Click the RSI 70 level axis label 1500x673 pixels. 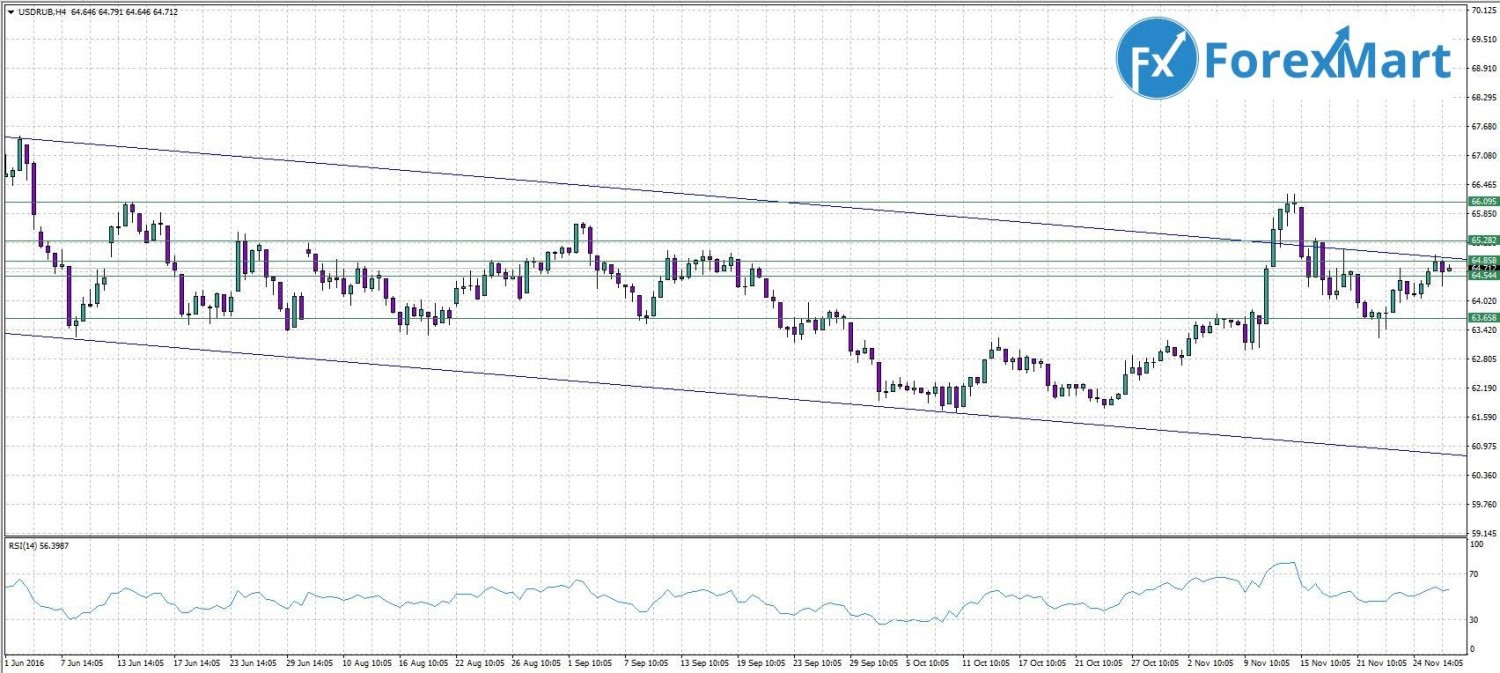[x=1474, y=574]
